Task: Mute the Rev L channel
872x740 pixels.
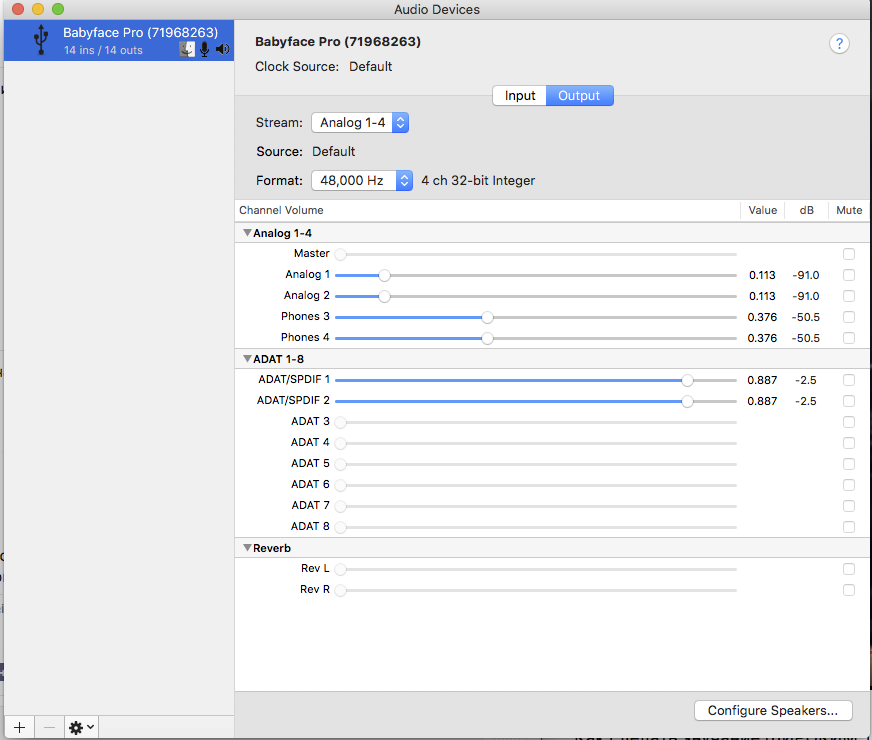Action: click(849, 569)
